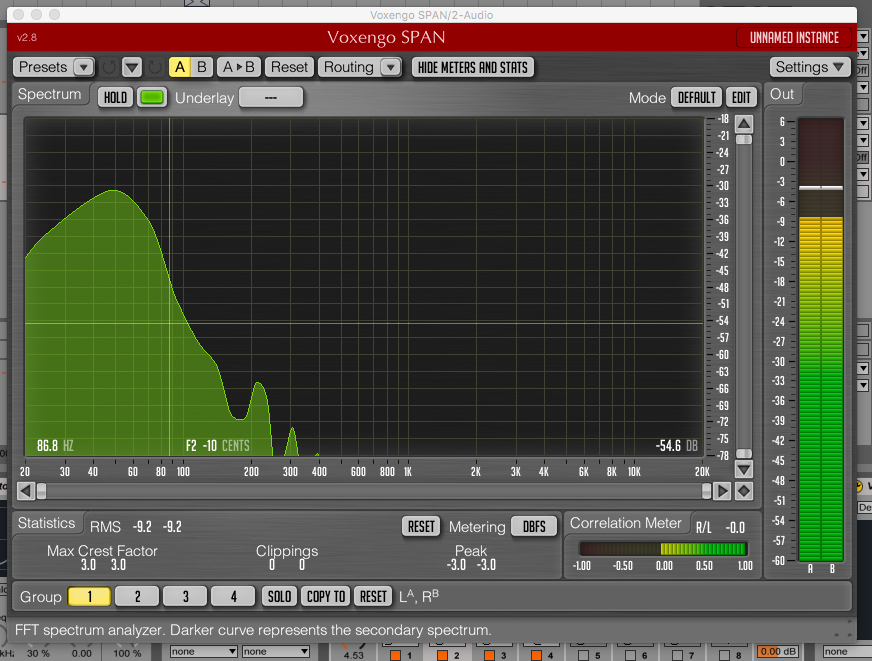Click the L A, R B channel label
The height and width of the screenshot is (661, 872).
coord(419,597)
